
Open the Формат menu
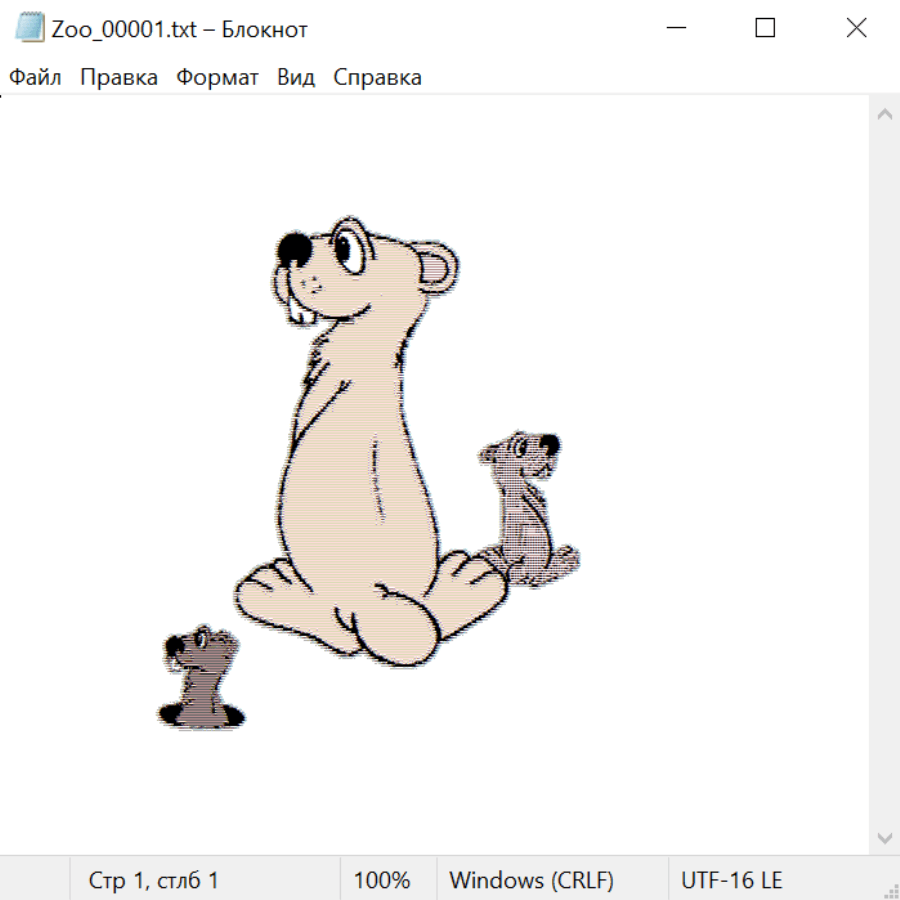pyautogui.click(x=217, y=78)
